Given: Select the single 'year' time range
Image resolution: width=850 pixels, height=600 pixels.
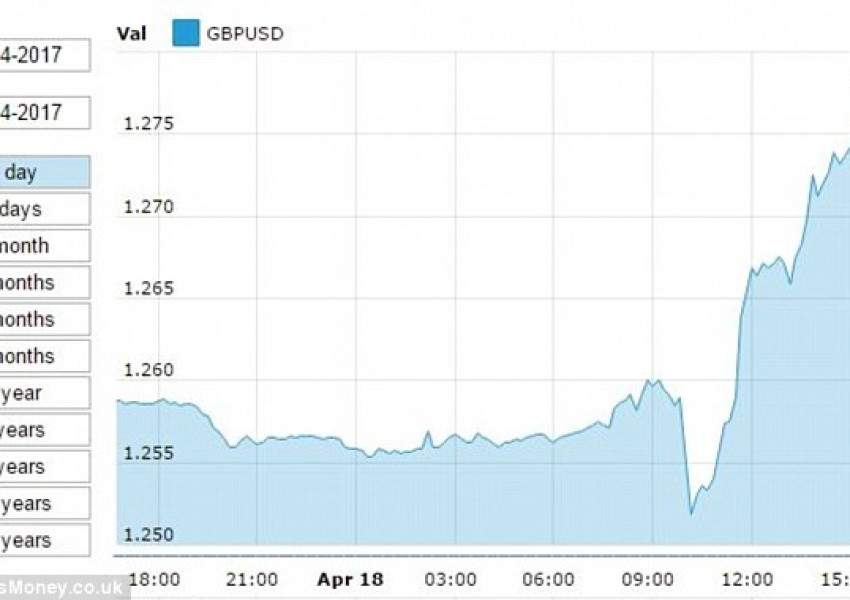Looking at the screenshot, I should pos(44,393).
